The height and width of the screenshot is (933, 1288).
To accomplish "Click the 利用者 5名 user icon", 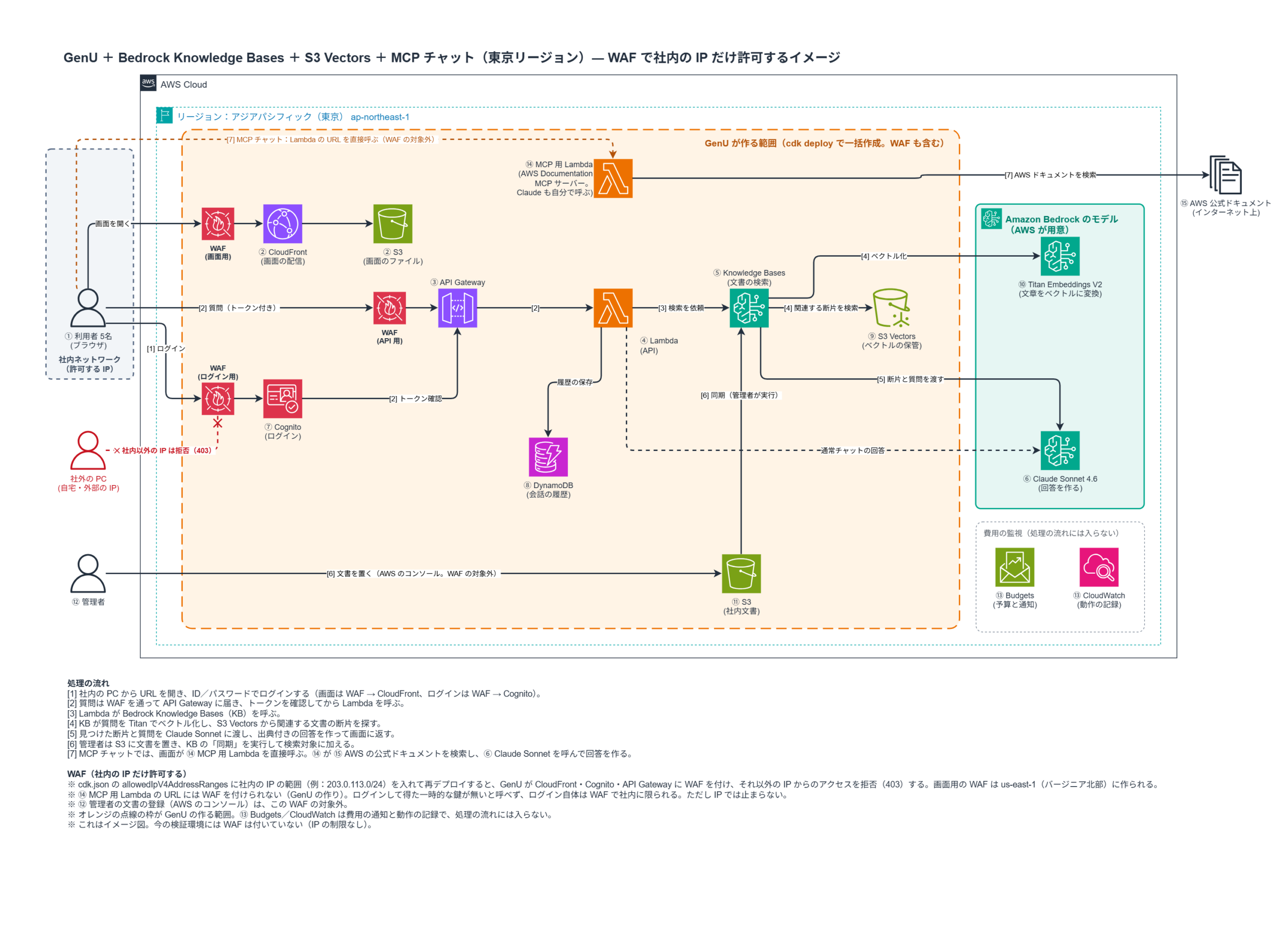I will 88,308.
